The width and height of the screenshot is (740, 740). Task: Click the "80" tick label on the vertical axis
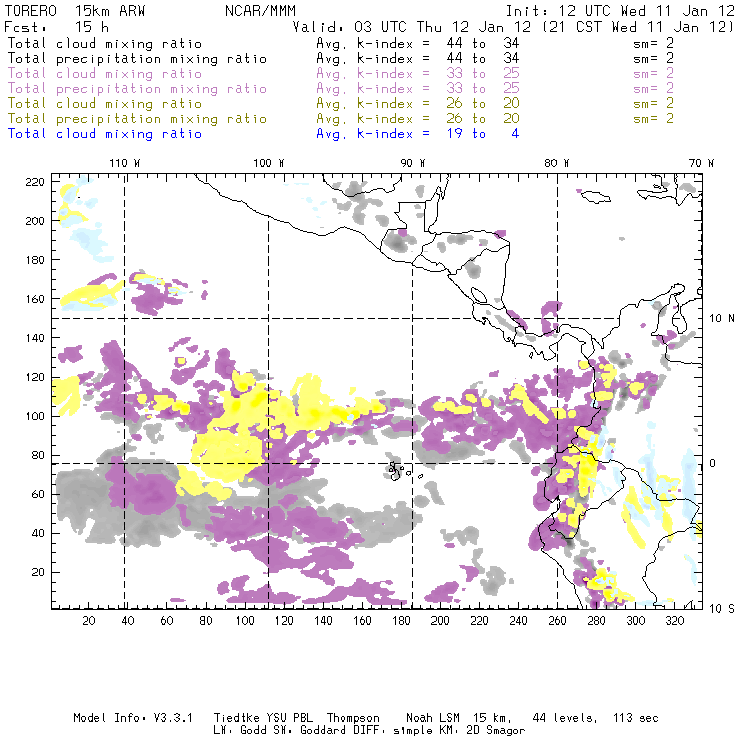pyautogui.click(x=38, y=455)
